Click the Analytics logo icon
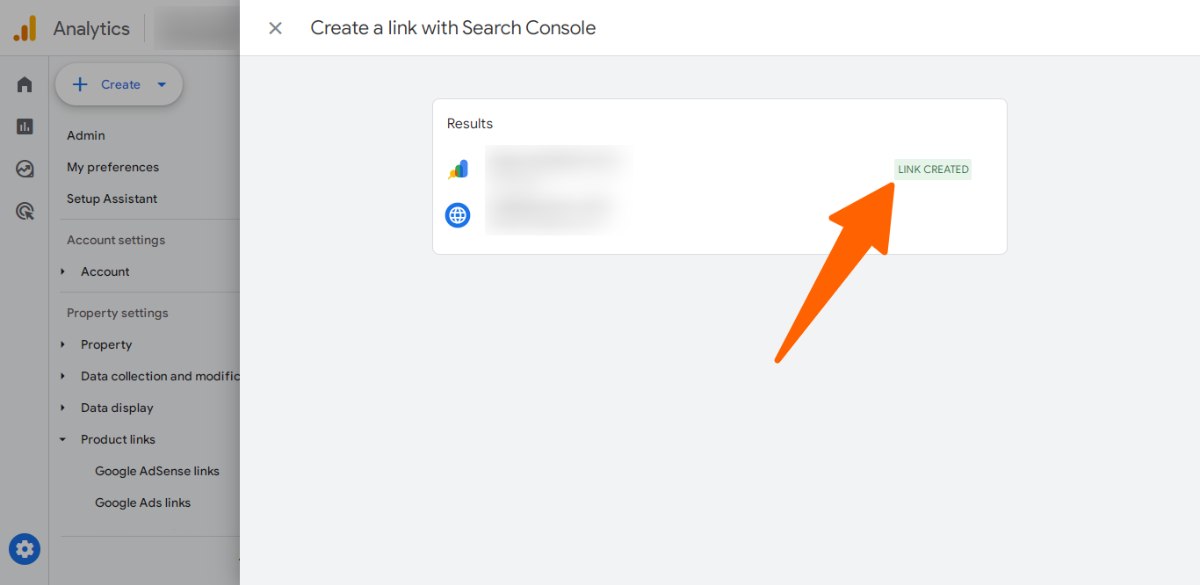The image size is (1200, 585). click(25, 28)
